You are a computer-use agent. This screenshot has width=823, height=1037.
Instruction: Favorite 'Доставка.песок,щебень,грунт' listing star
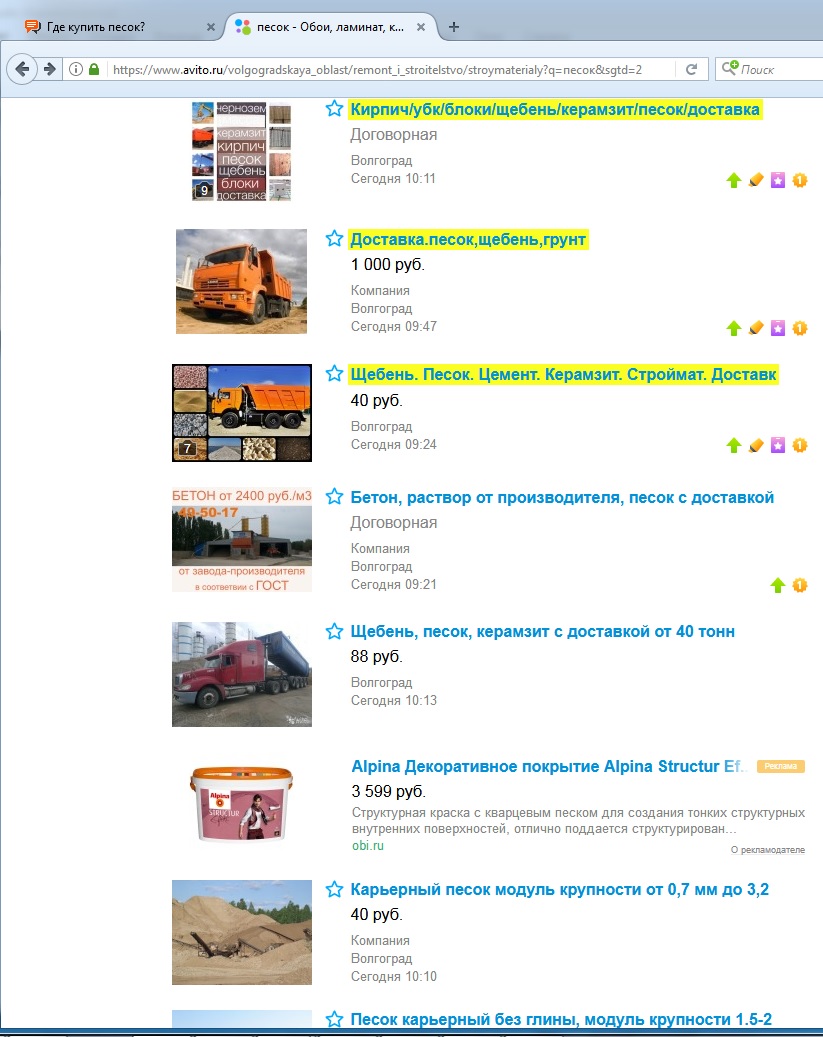click(x=335, y=238)
